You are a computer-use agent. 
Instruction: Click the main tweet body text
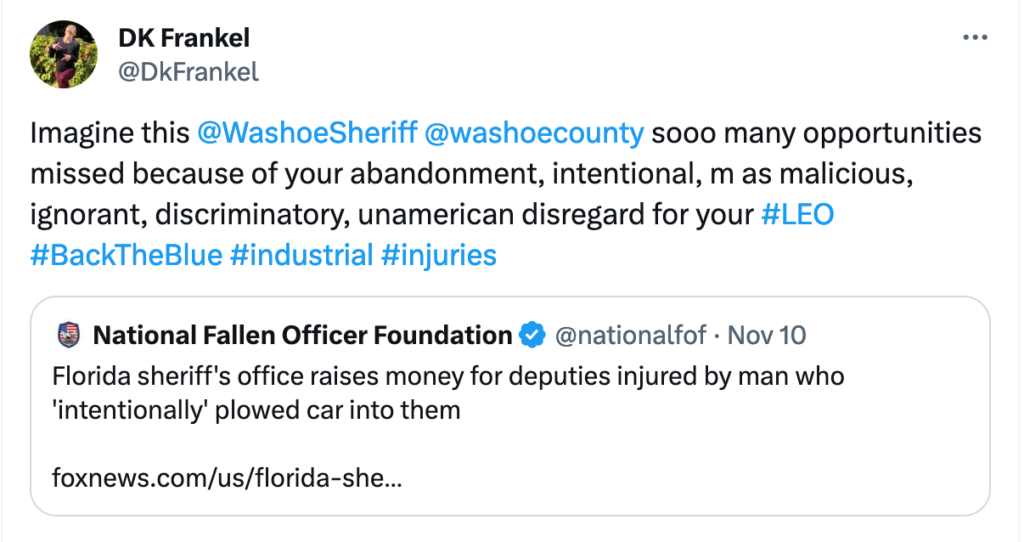[505, 194]
